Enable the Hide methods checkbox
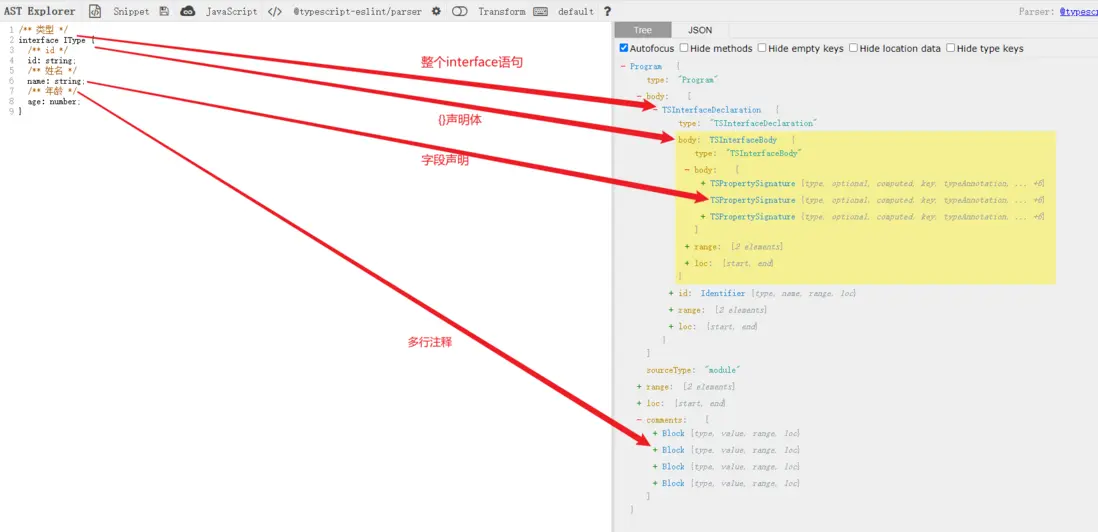This screenshot has width=1098, height=532. (x=684, y=48)
